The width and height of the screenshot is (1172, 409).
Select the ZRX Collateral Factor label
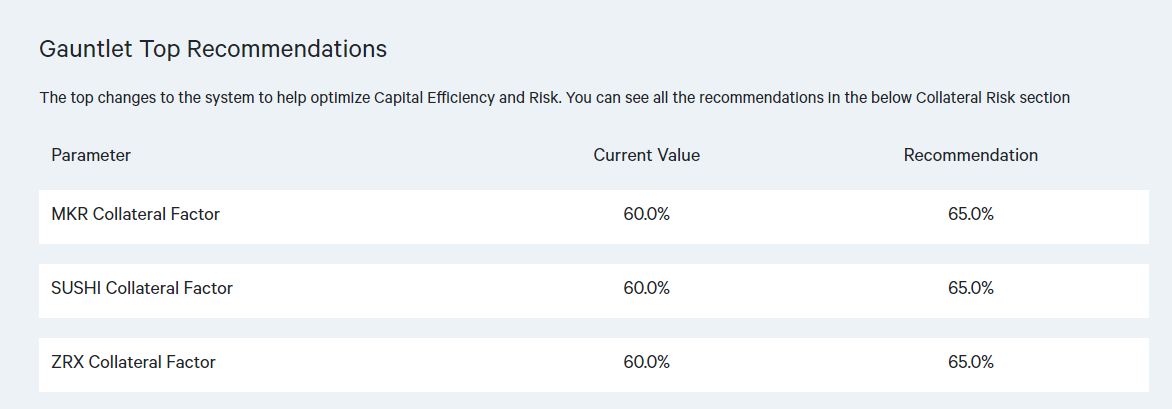coord(133,362)
